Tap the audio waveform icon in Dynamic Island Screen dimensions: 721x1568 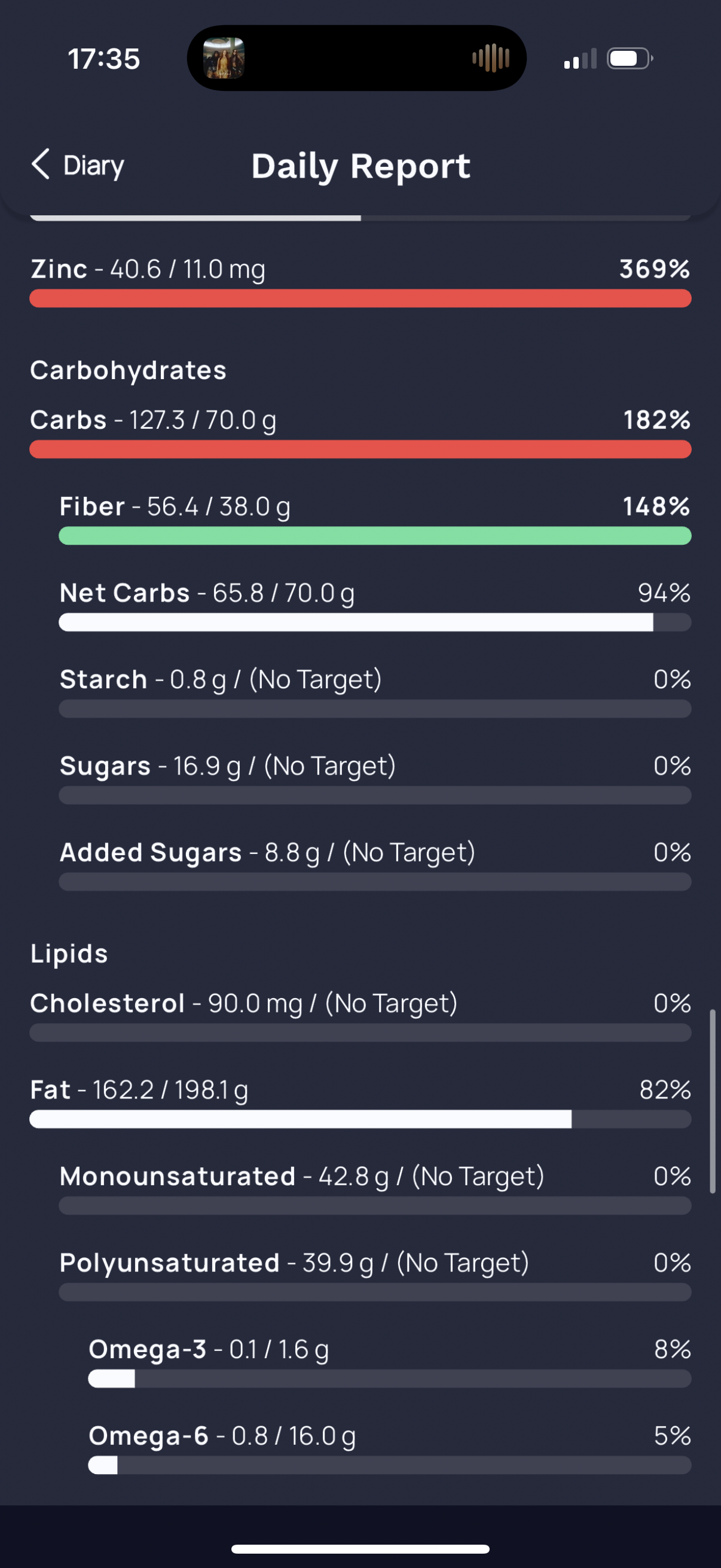490,59
